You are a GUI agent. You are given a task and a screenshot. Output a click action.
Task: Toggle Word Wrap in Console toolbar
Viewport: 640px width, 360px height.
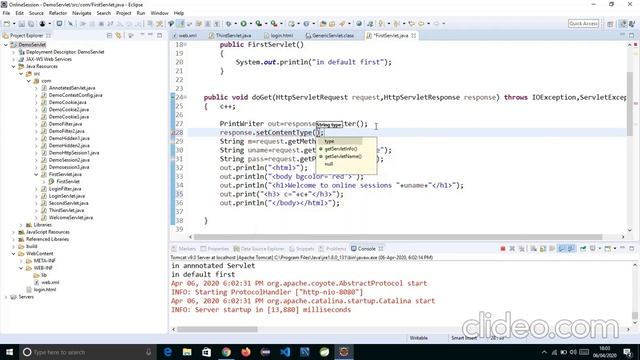point(552,249)
